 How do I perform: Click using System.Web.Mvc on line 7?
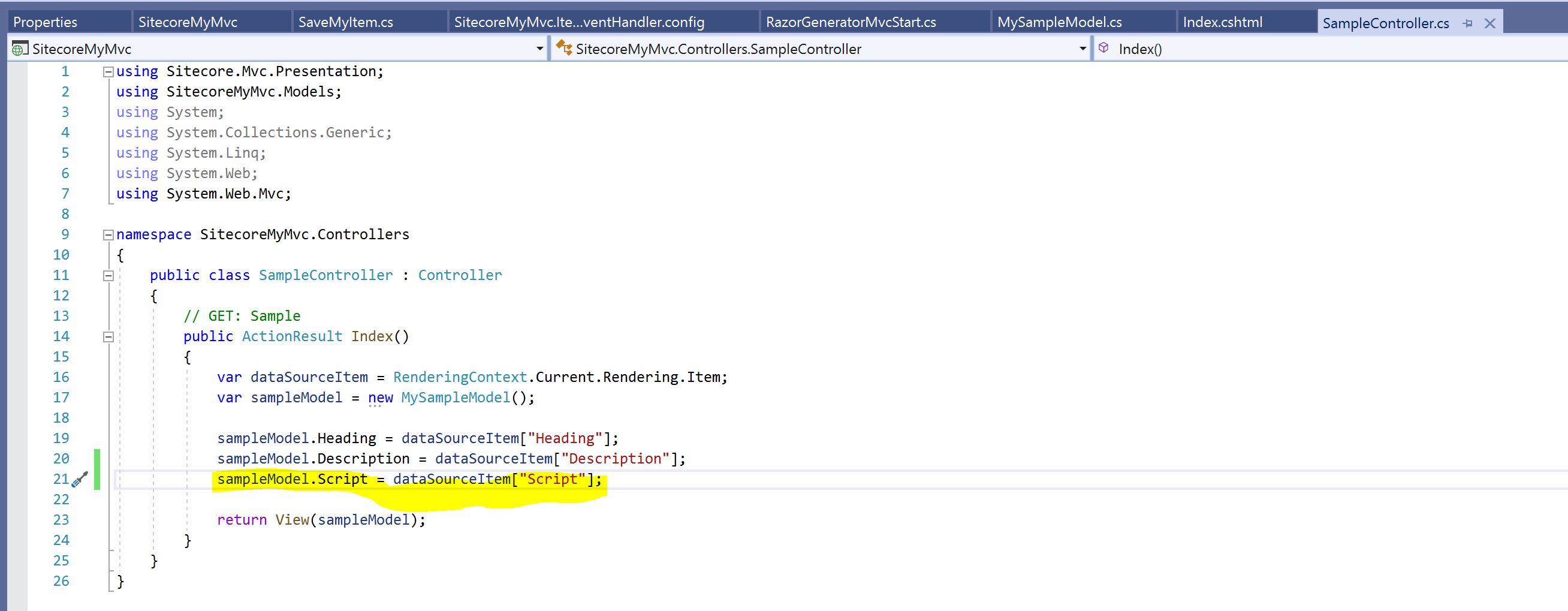click(x=204, y=194)
